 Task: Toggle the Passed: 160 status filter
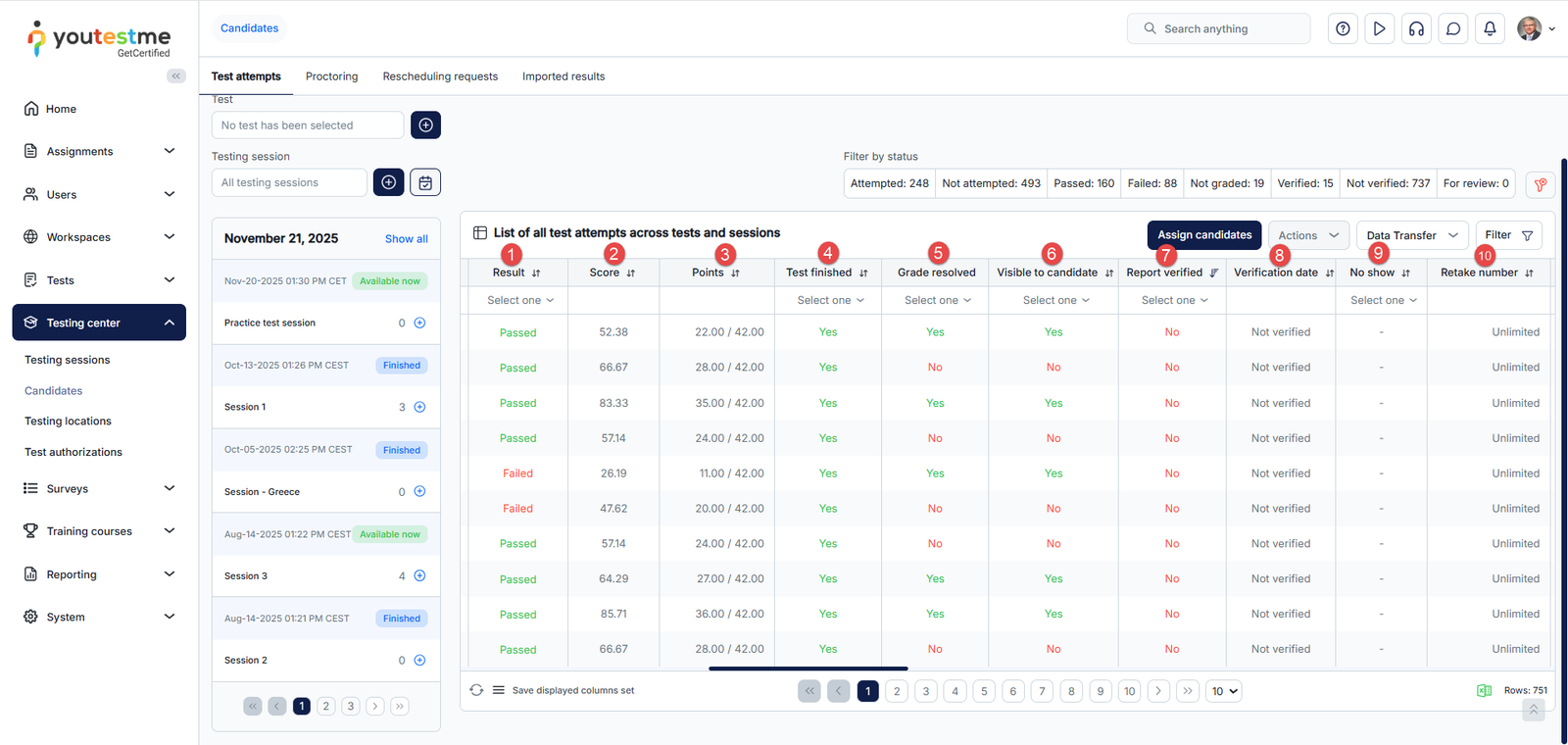(1083, 183)
